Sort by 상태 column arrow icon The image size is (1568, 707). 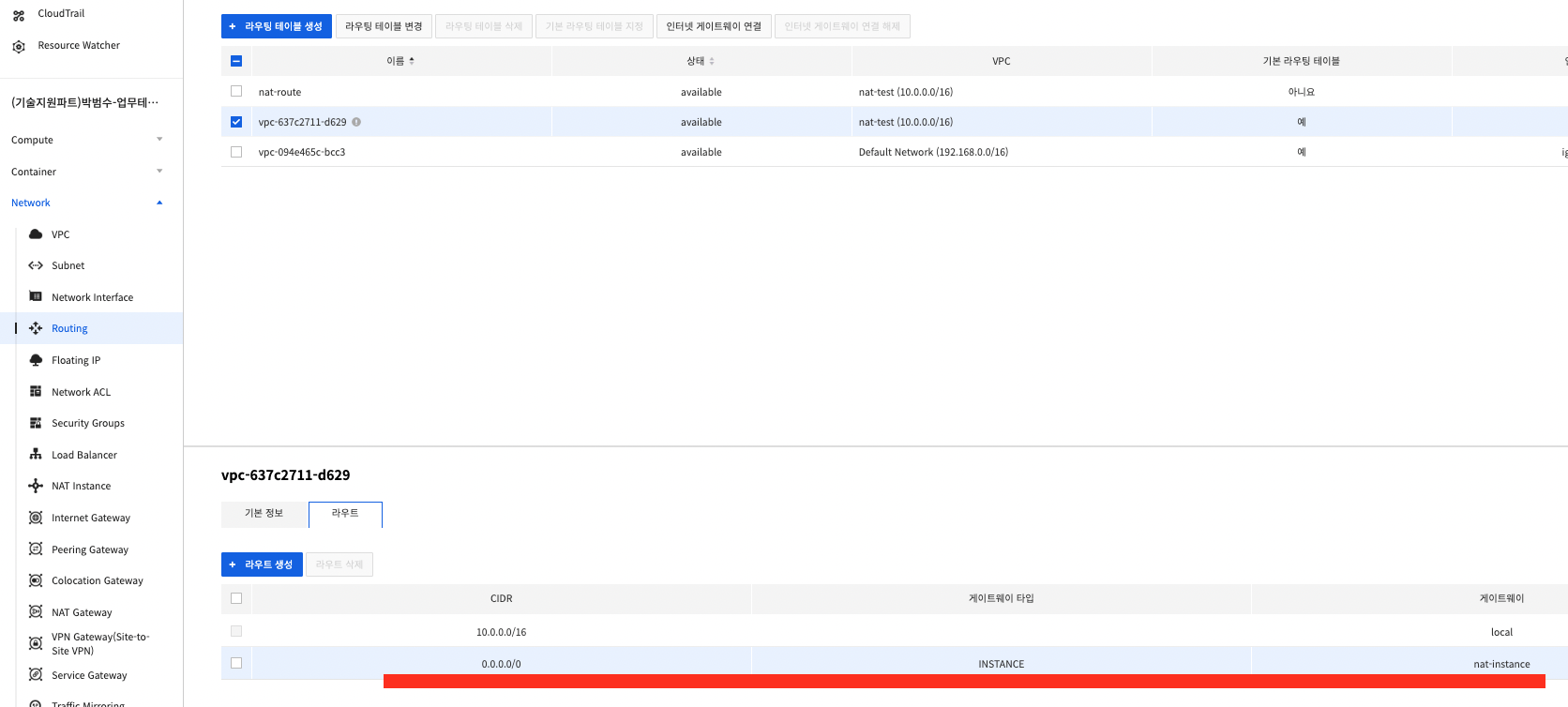[x=712, y=61]
